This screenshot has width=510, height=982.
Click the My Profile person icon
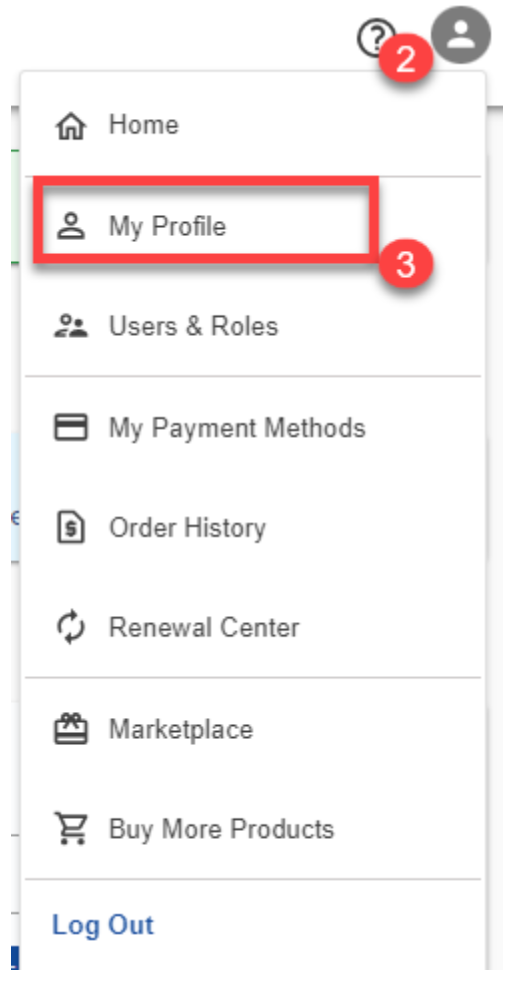coord(71,226)
